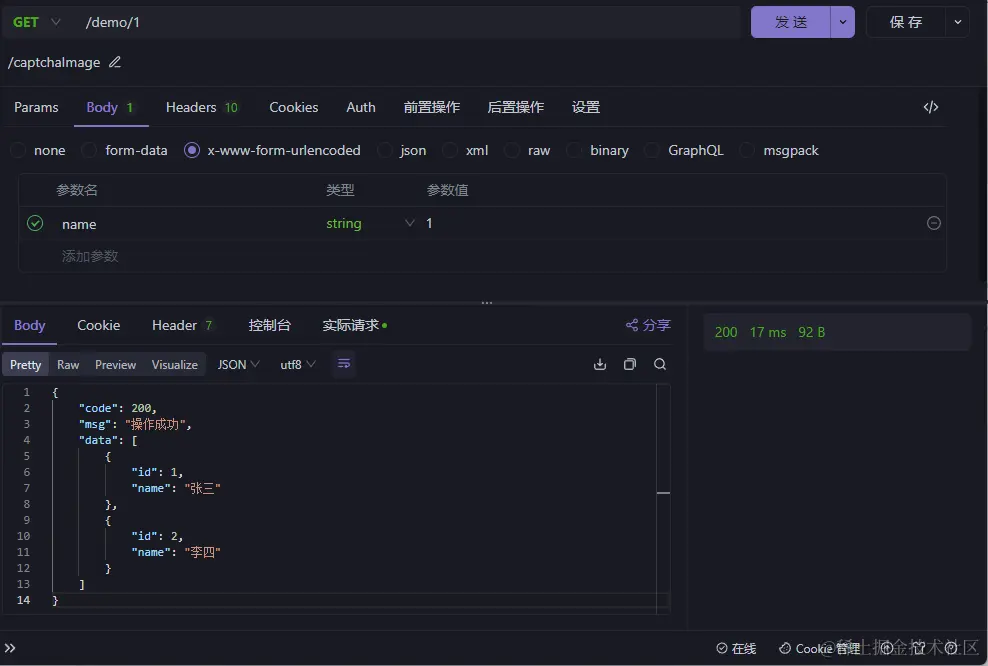Remove the name parameter with the minus icon

934,223
